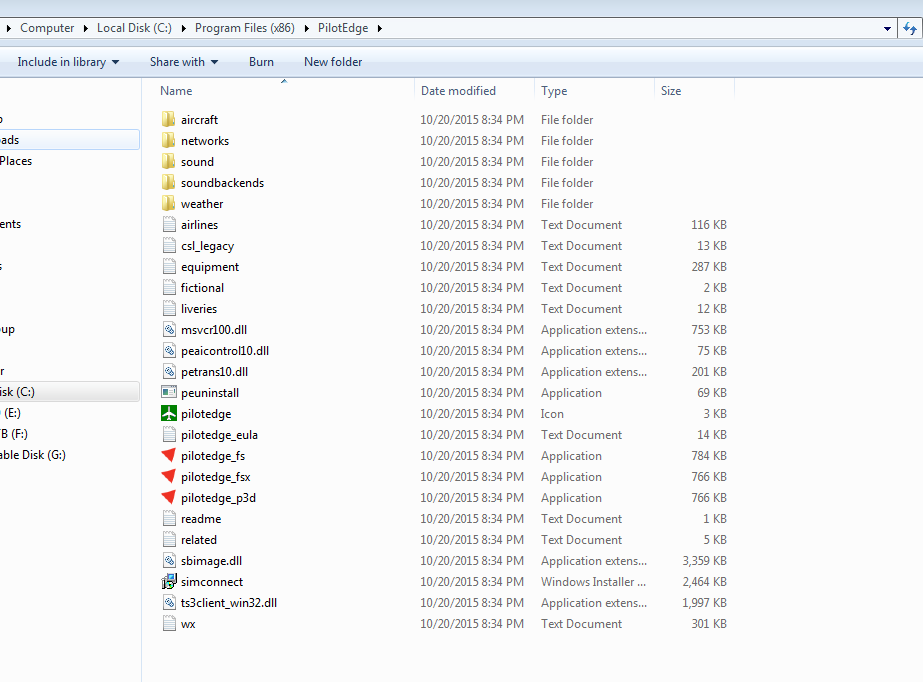Expand the arrow after Computer in breadcrumb
Screen dimensions: 923x682
pos(85,28)
